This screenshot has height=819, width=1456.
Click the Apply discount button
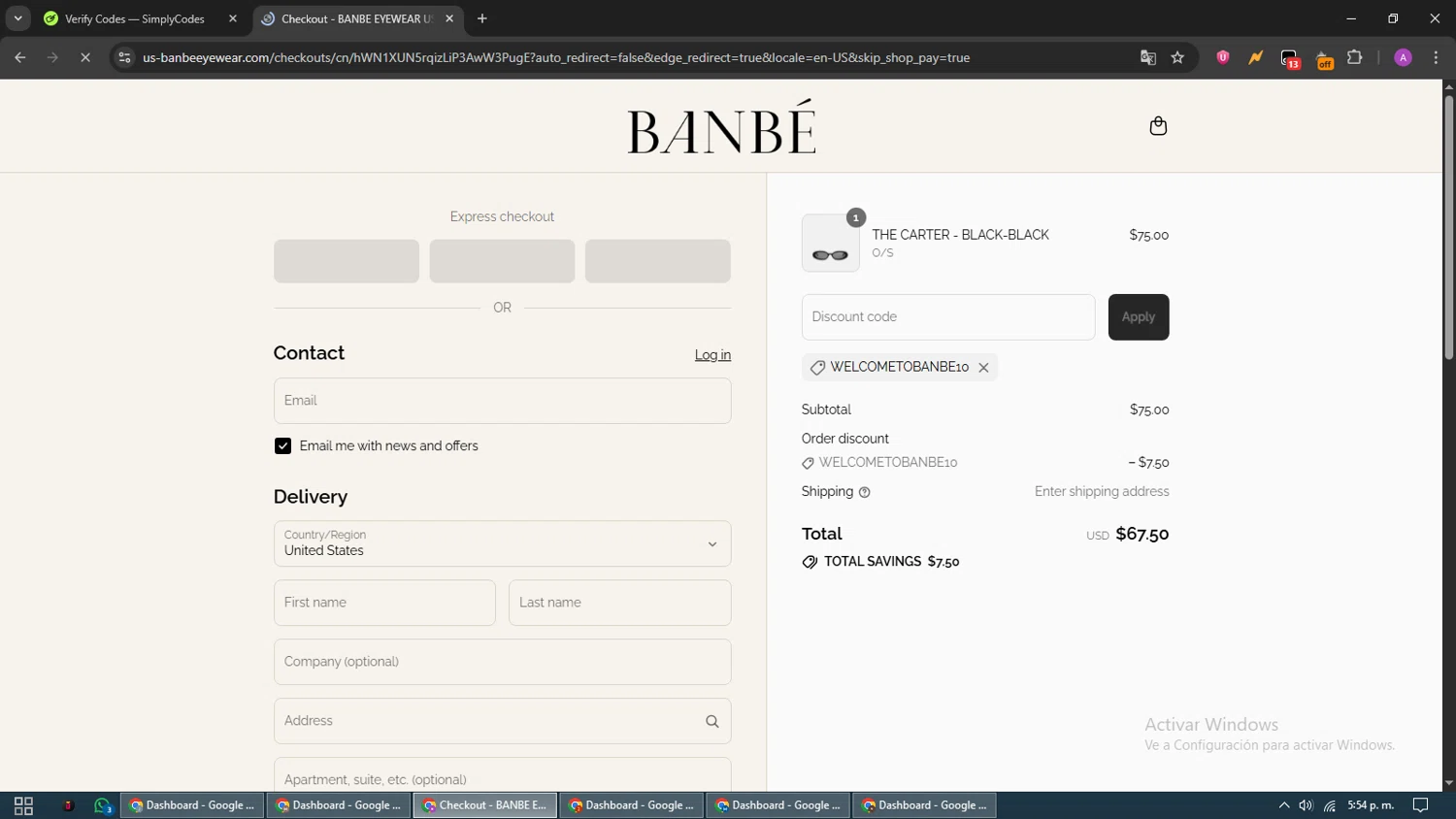click(x=1139, y=317)
